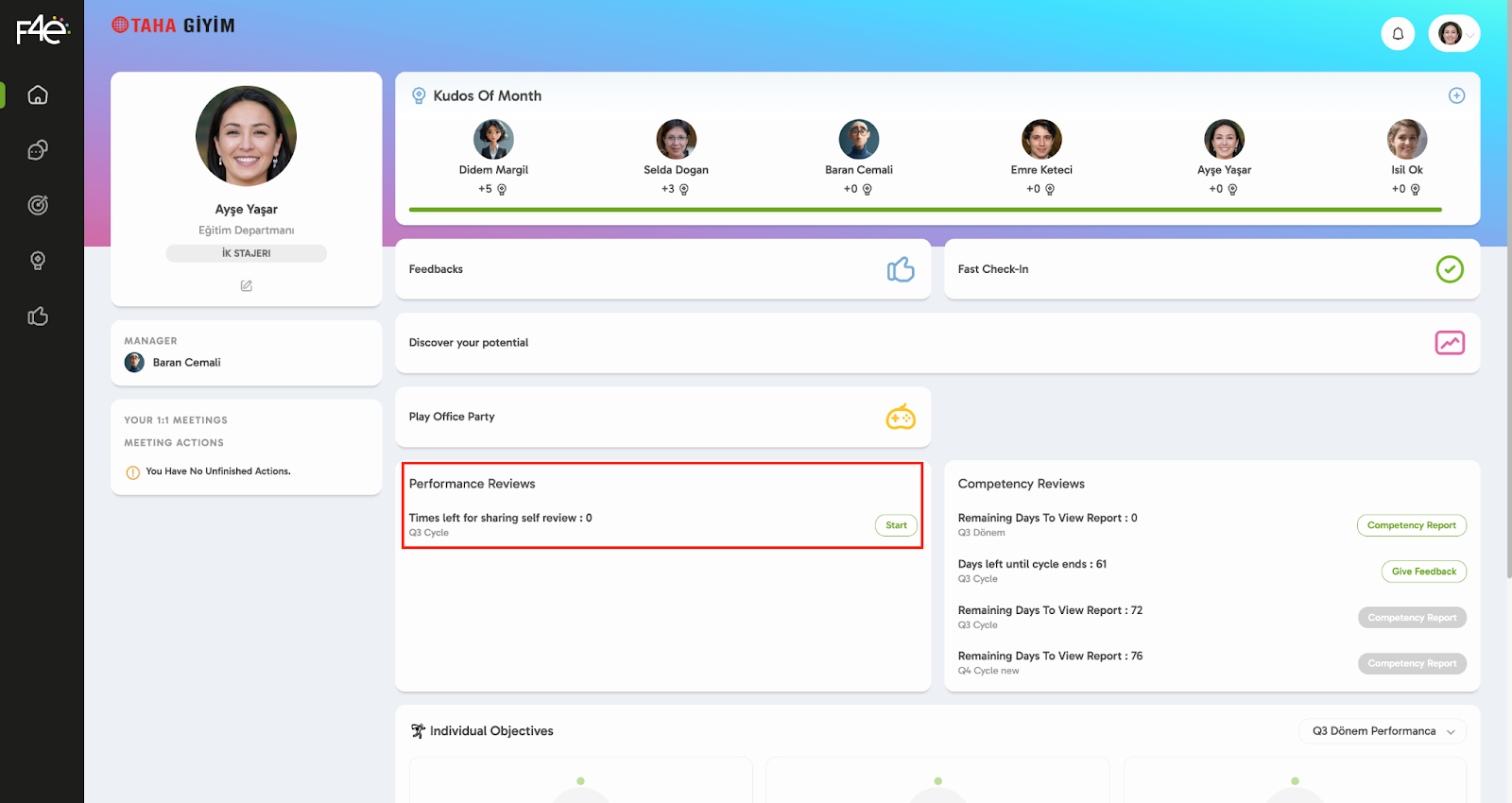The width and height of the screenshot is (1512, 803).
Task: Expand the Q3 Dönem Performanca dropdown
Action: pyautogui.click(x=1383, y=731)
